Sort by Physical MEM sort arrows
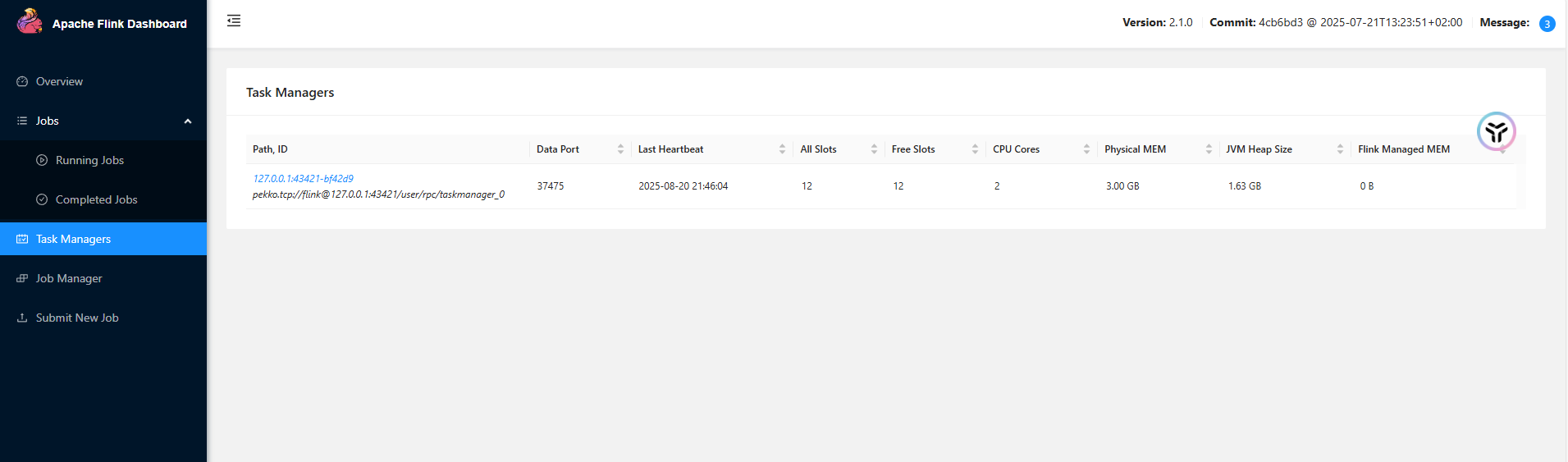The image size is (1568, 462). [x=1209, y=149]
